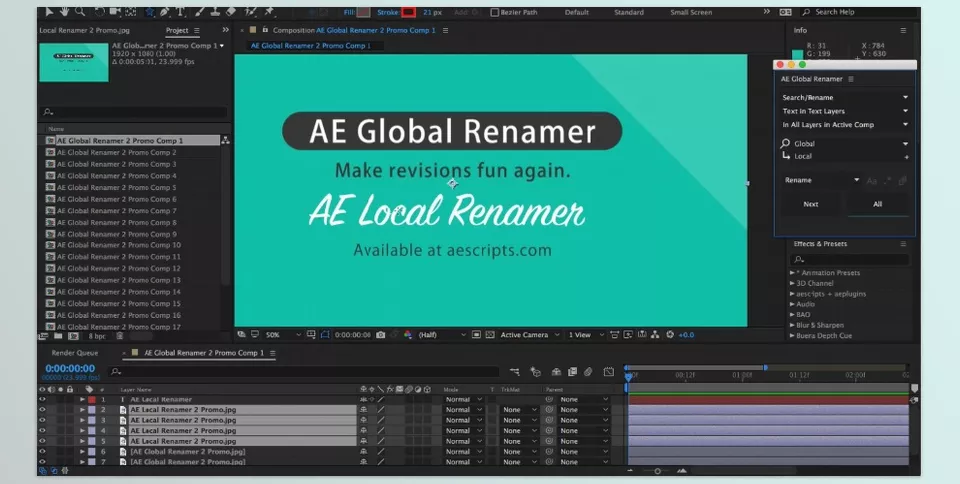Select the Brush tool
Image resolution: width=960 pixels, height=484 pixels.
point(200,12)
